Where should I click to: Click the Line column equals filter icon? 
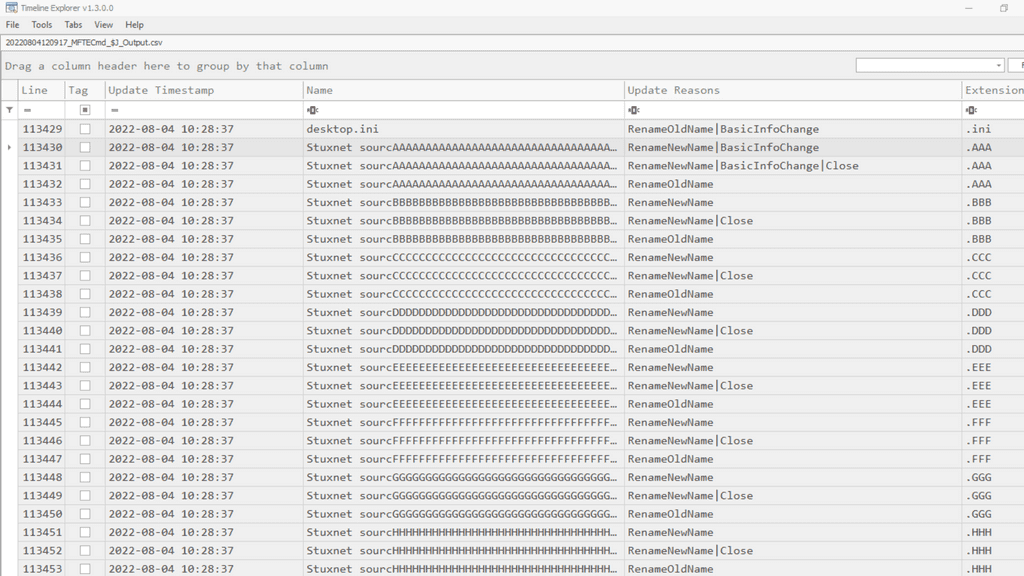28,110
